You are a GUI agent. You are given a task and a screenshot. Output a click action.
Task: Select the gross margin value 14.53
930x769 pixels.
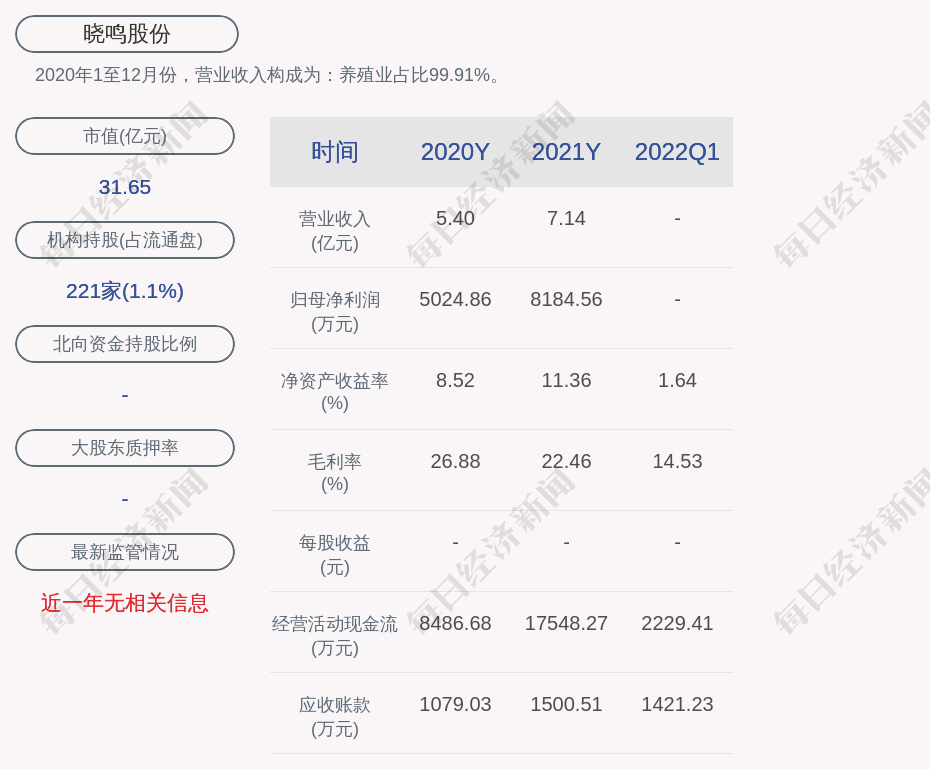pyautogui.click(x=677, y=461)
